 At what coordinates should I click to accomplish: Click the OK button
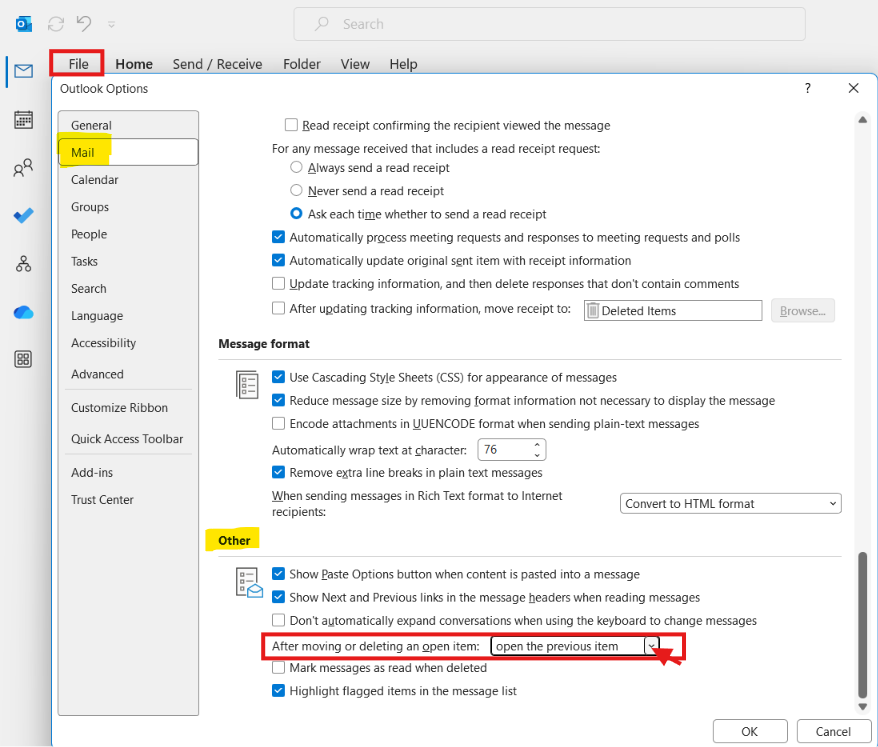(750, 731)
